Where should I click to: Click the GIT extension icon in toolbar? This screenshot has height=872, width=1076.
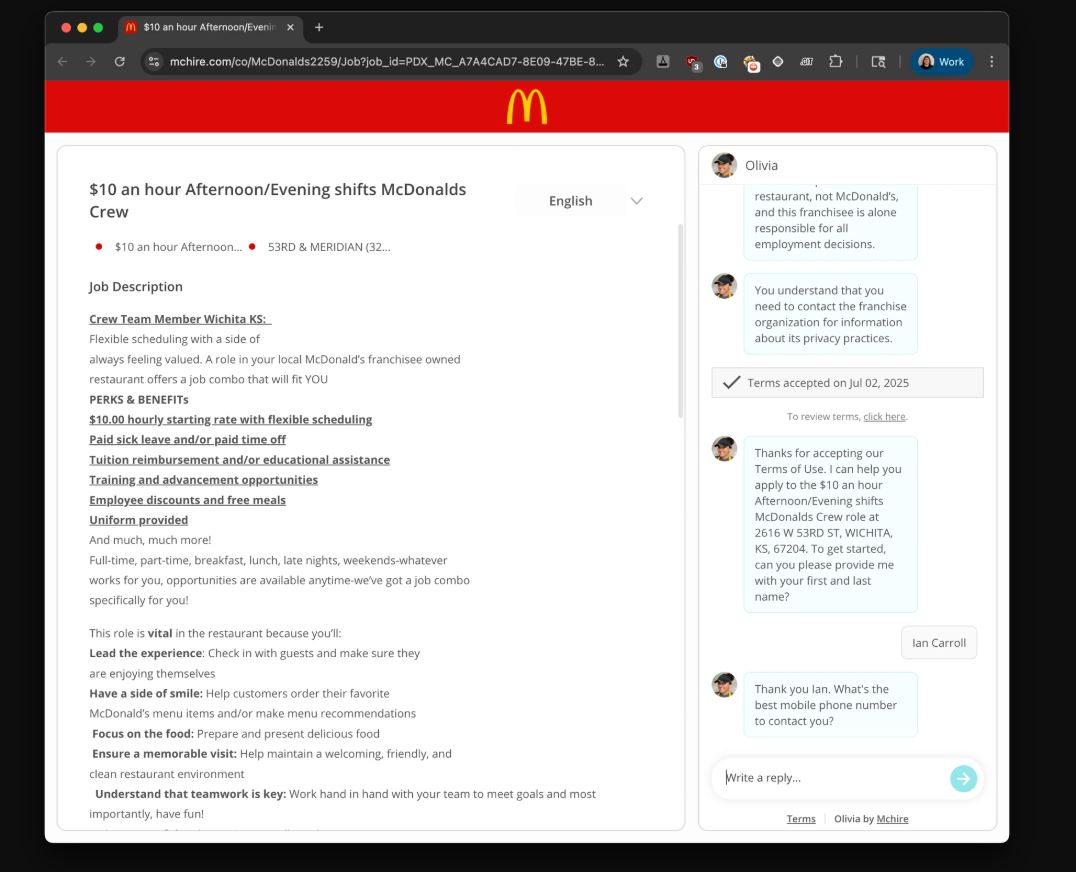point(807,61)
